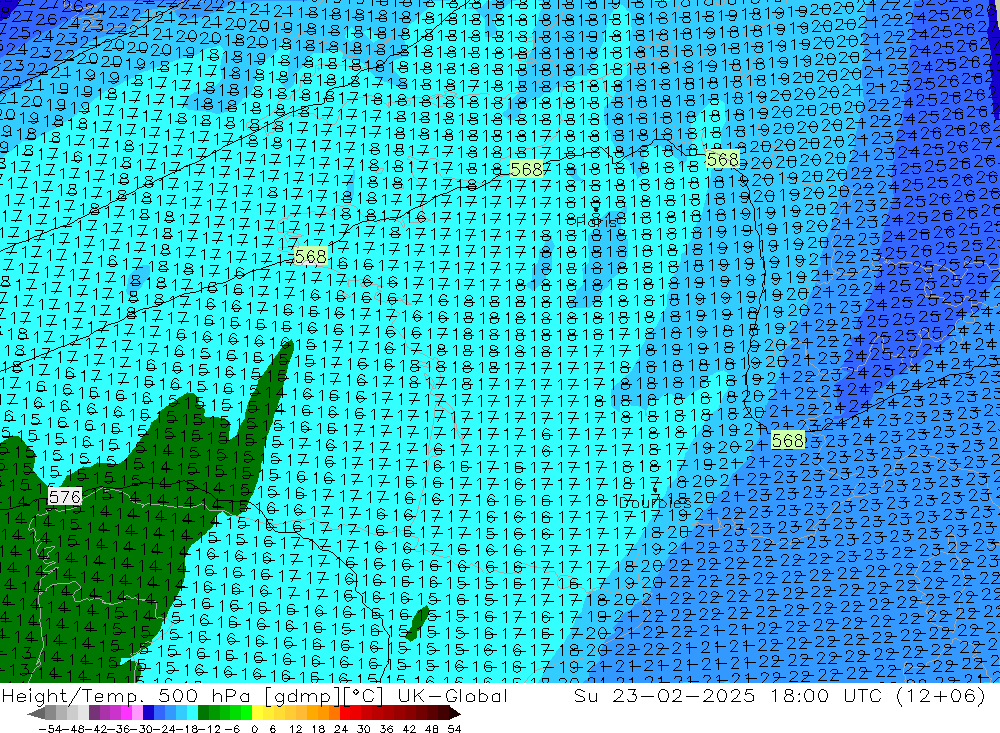Click the 576 contour label
The height and width of the screenshot is (733, 1000).
pos(64,496)
